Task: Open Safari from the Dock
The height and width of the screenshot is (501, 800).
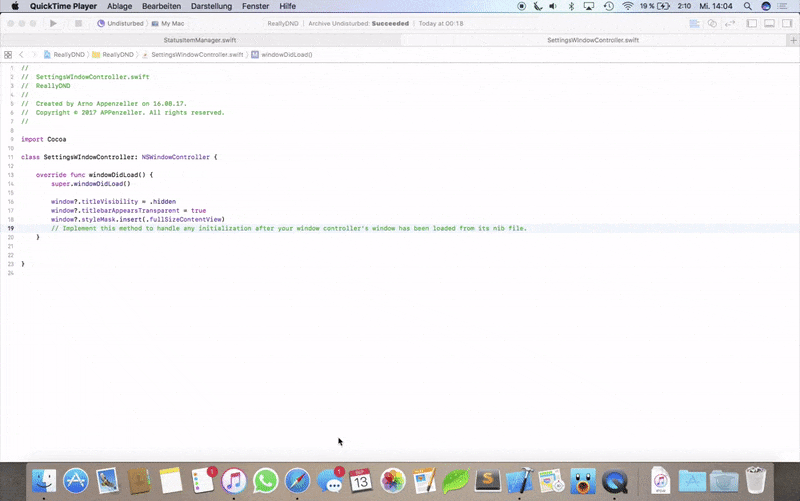Action: (x=297, y=482)
